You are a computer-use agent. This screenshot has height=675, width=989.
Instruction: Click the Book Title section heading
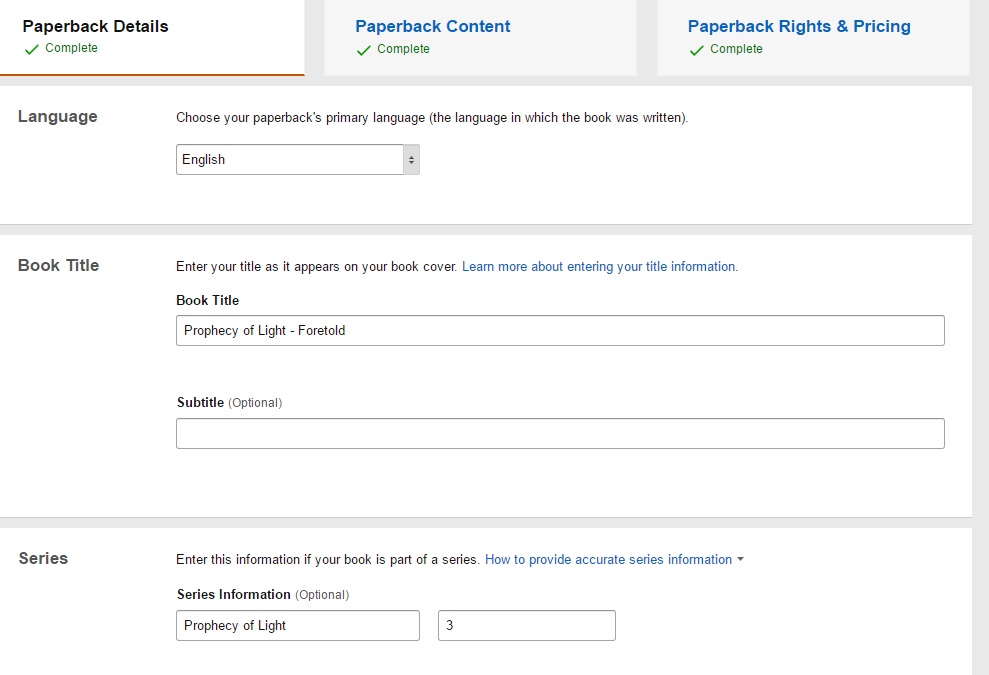[58, 266]
